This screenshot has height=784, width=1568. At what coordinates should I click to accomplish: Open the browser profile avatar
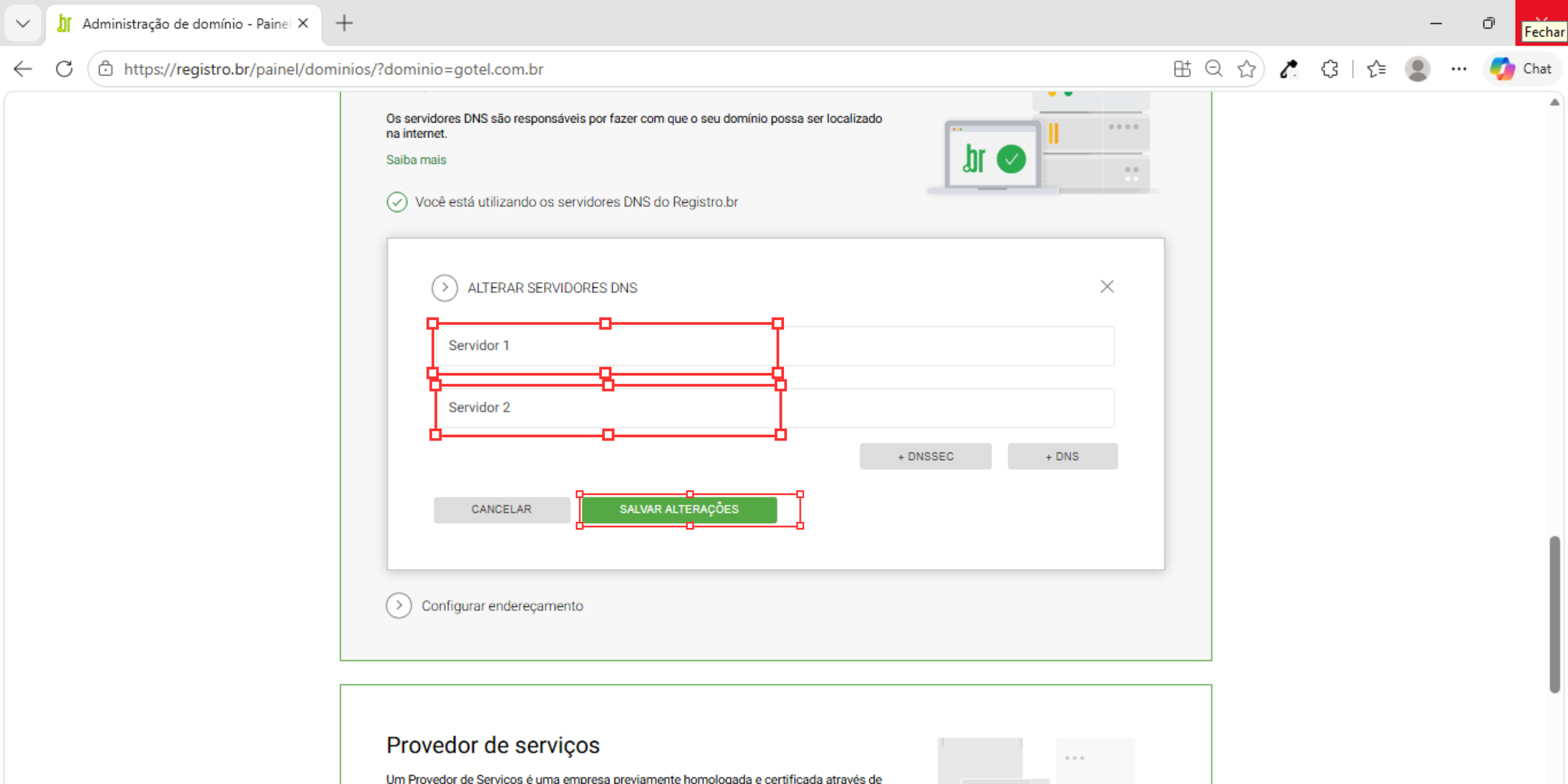(x=1417, y=69)
